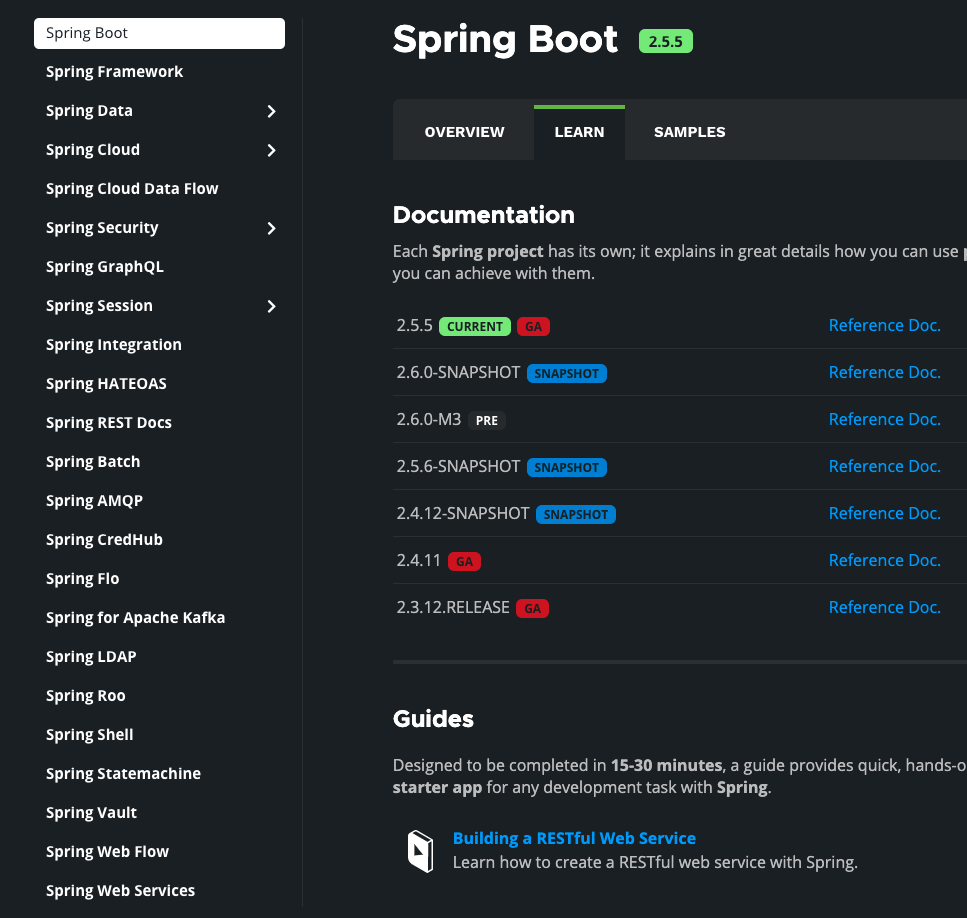
Task: Click the guide book icon beside Building a RESTful Web Service
Action: [x=421, y=851]
